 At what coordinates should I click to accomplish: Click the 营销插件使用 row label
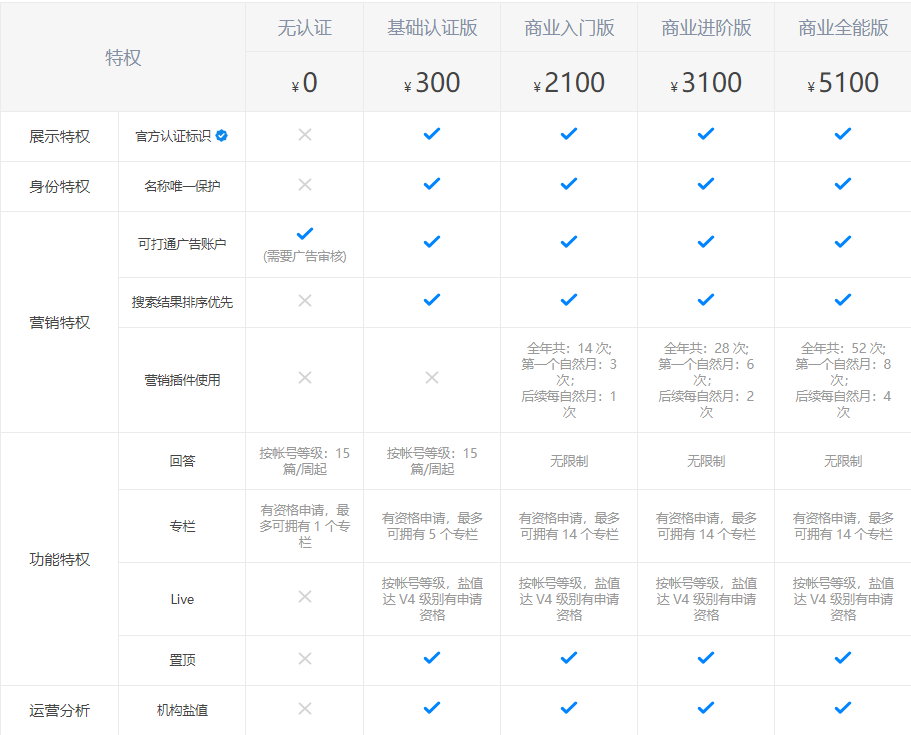pyautogui.click(x=182, y=380)
